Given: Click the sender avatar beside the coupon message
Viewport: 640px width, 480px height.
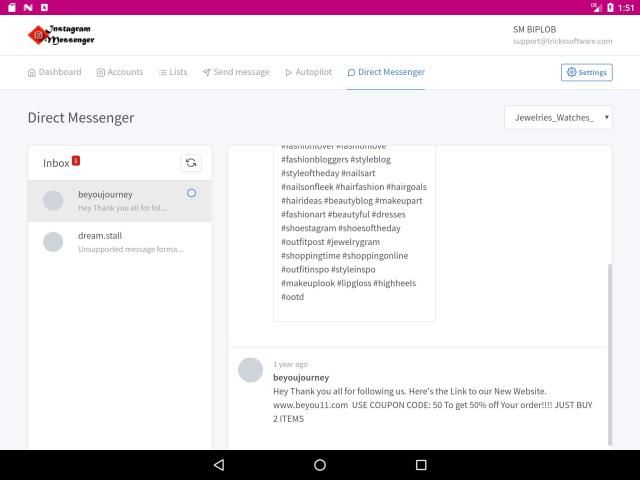Looking at the screenshot, I should pos(250,370).
